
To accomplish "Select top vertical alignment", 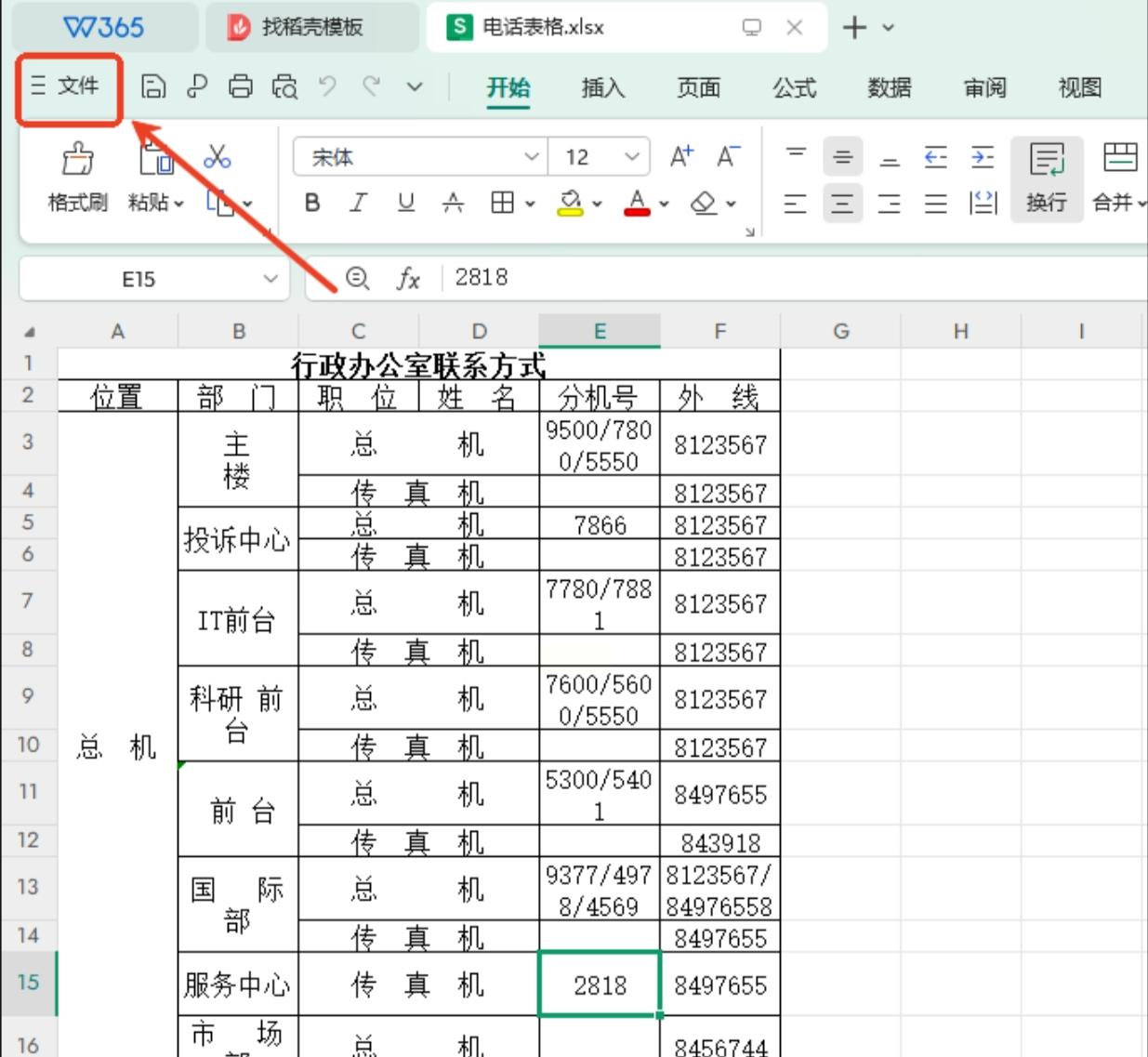I will pos(796,156).
